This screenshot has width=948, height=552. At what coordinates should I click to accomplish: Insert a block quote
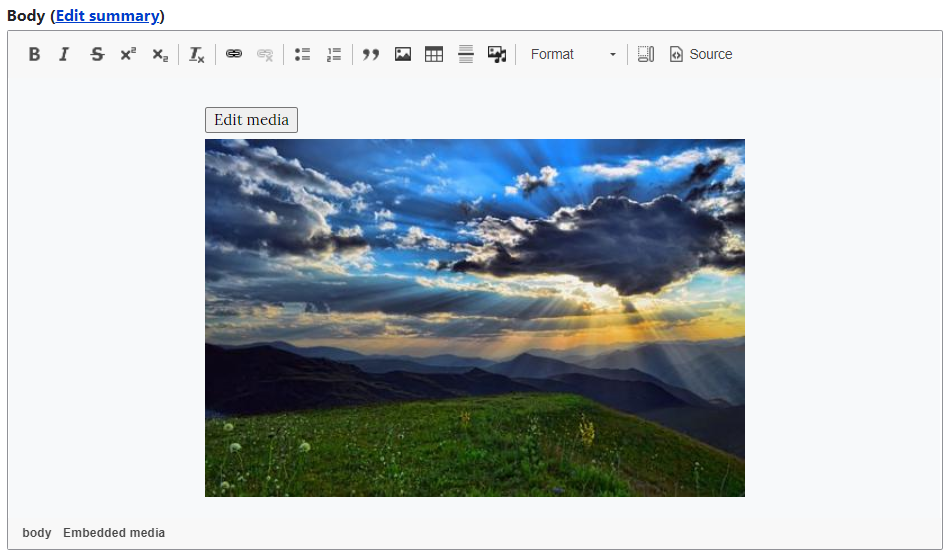click(x=371, y=54)
